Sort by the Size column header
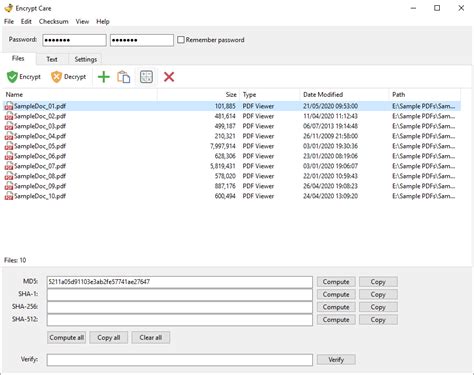Viewport: 474px width, 375px height. (x=198, y=95)
